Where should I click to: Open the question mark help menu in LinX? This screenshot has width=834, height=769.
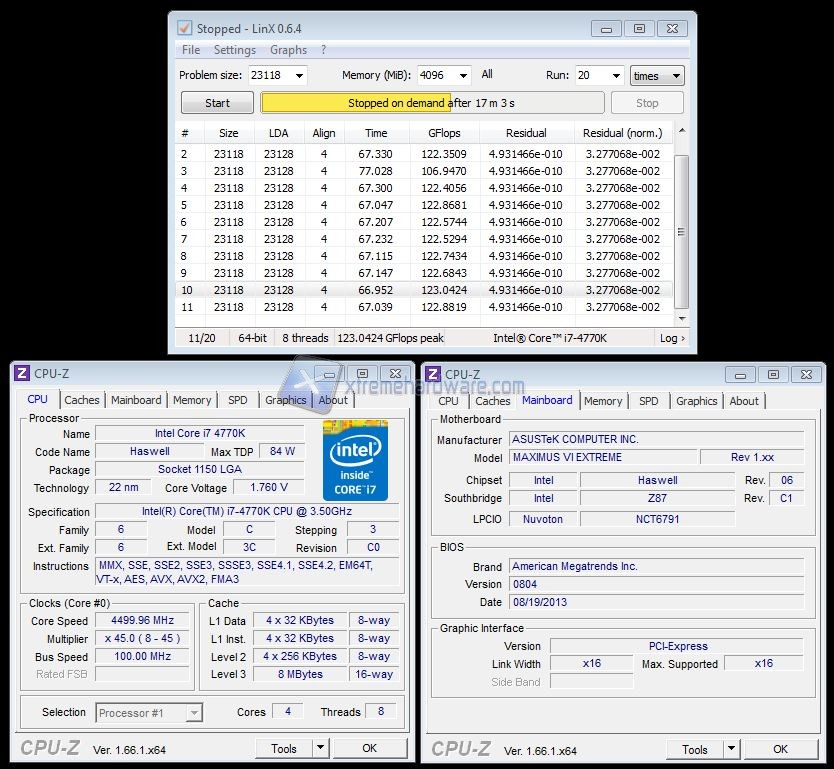pos(323,50)
